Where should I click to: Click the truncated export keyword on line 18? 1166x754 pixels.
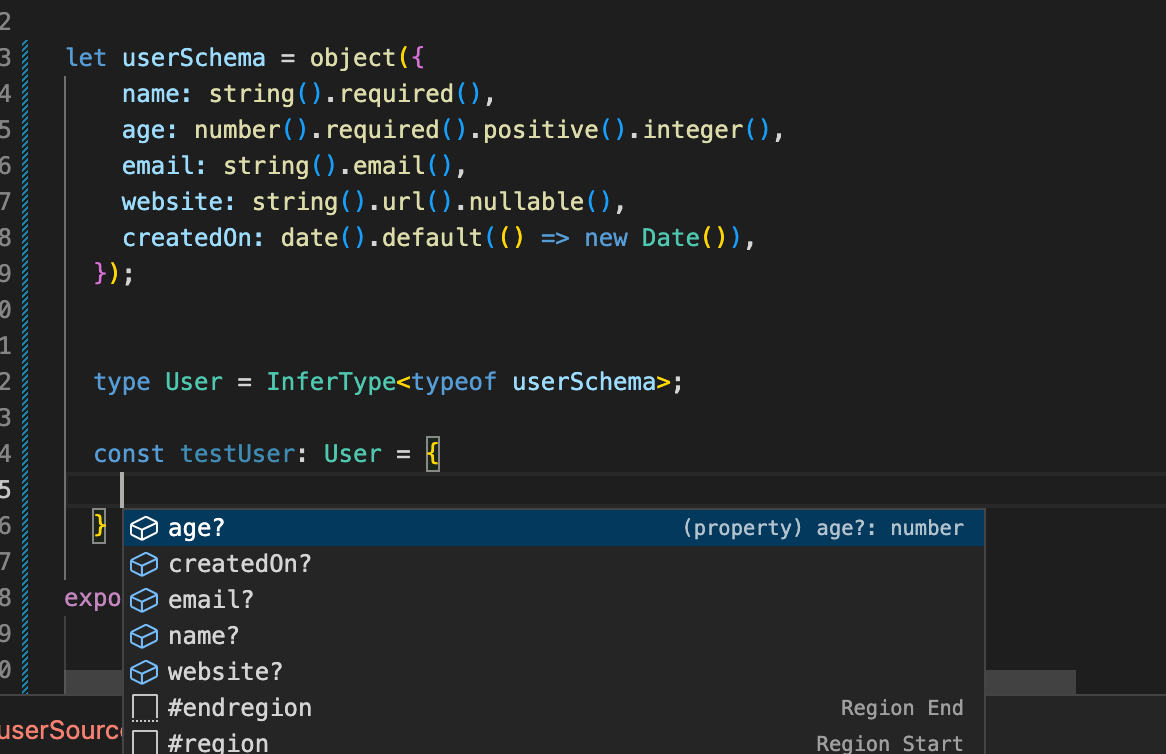coord(92,597)
